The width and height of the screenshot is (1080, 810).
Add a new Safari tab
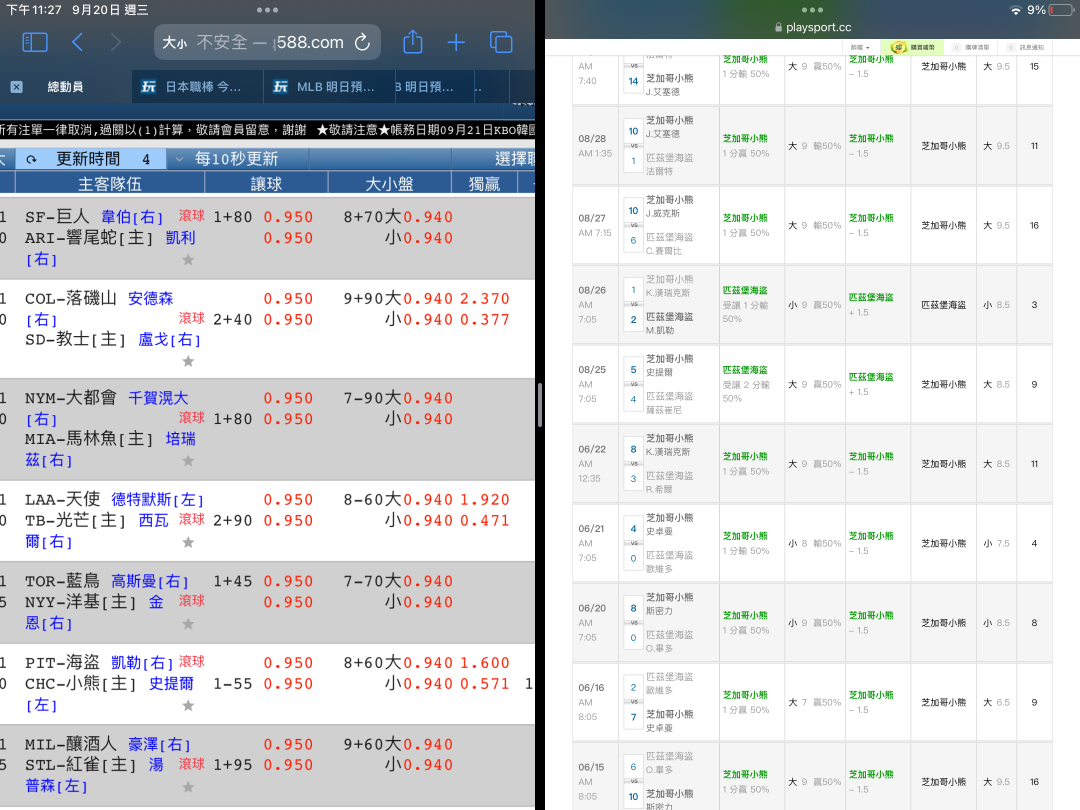click(x=456, y=43)
